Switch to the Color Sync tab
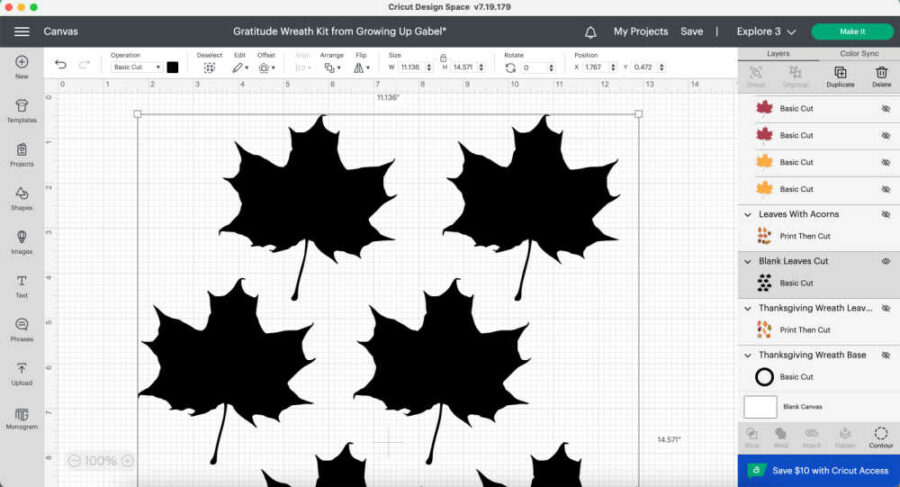The width and height of the screenshot is (900, 487). [859, 53]
